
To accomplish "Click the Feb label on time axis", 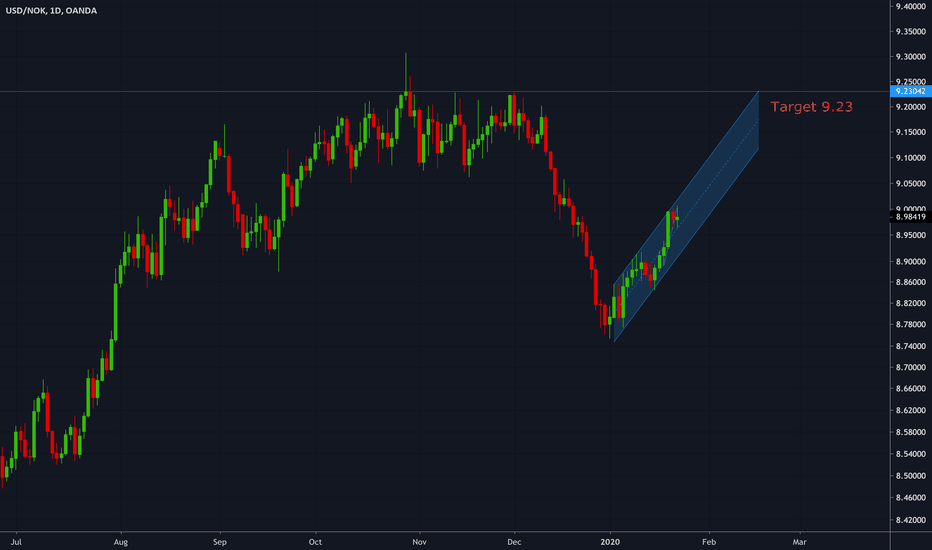I will (708, 541).
